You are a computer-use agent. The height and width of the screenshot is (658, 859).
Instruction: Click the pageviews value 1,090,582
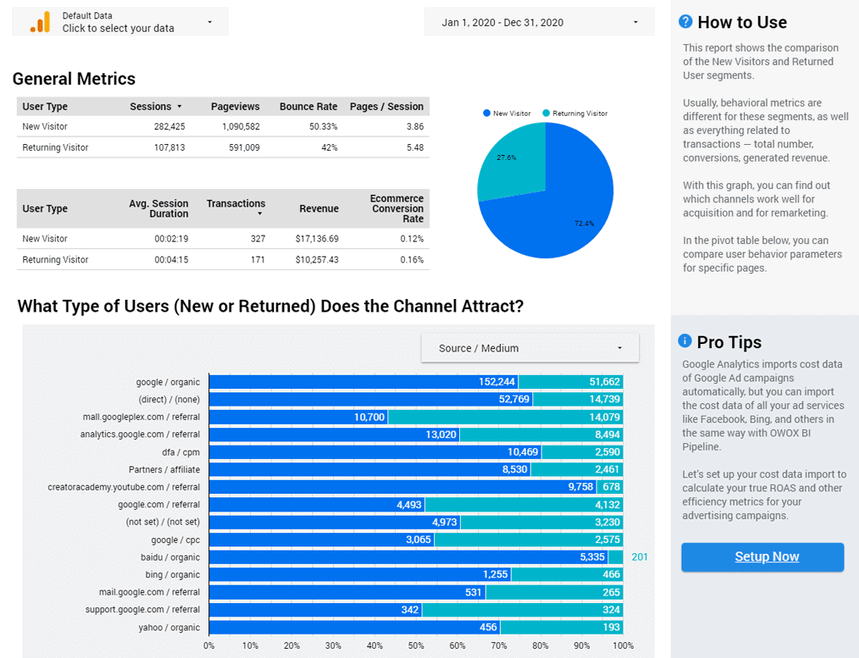pyautogui.click(x=241, y=127)
